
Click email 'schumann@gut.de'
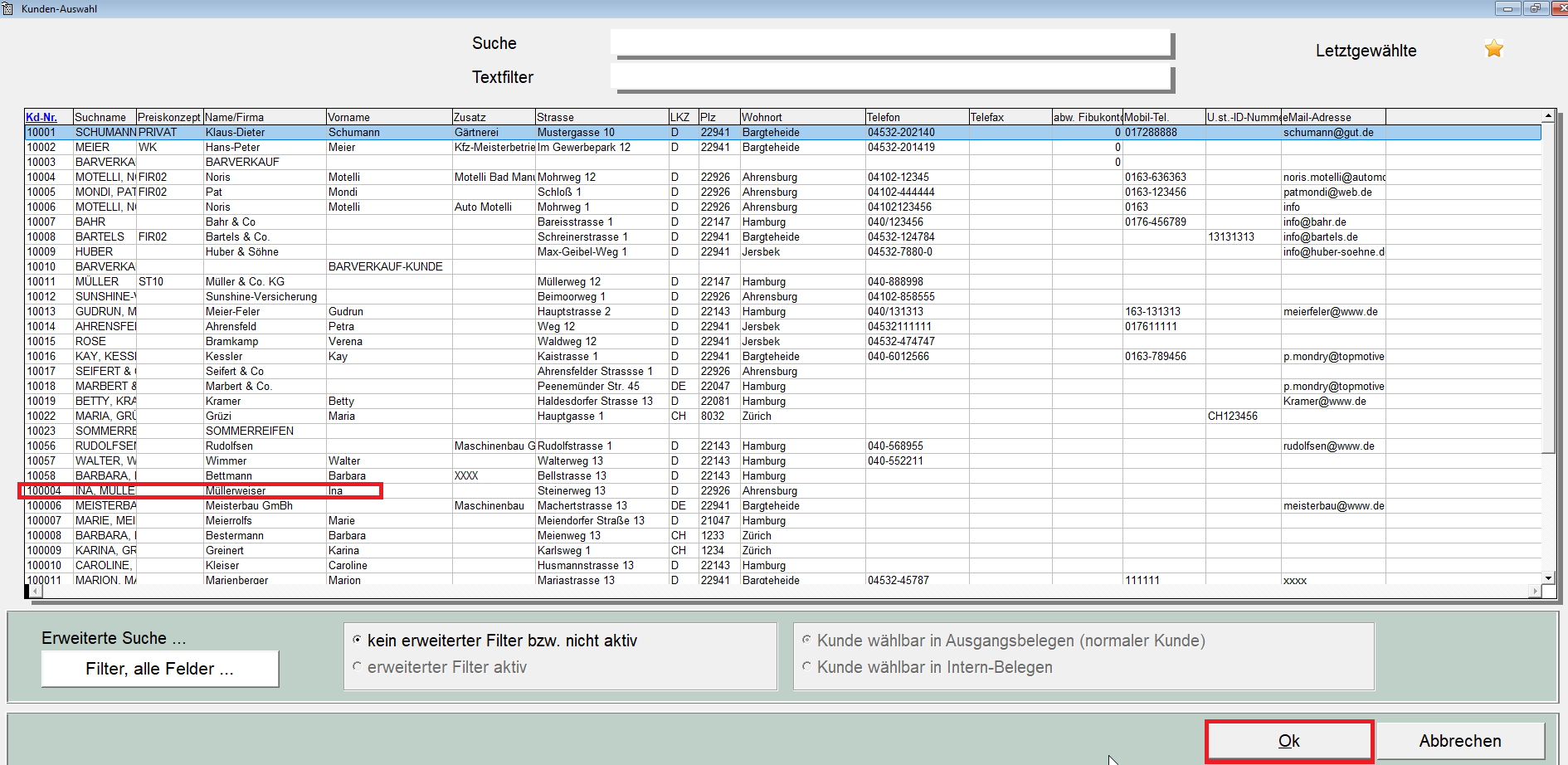click(x=1328, y=132)
